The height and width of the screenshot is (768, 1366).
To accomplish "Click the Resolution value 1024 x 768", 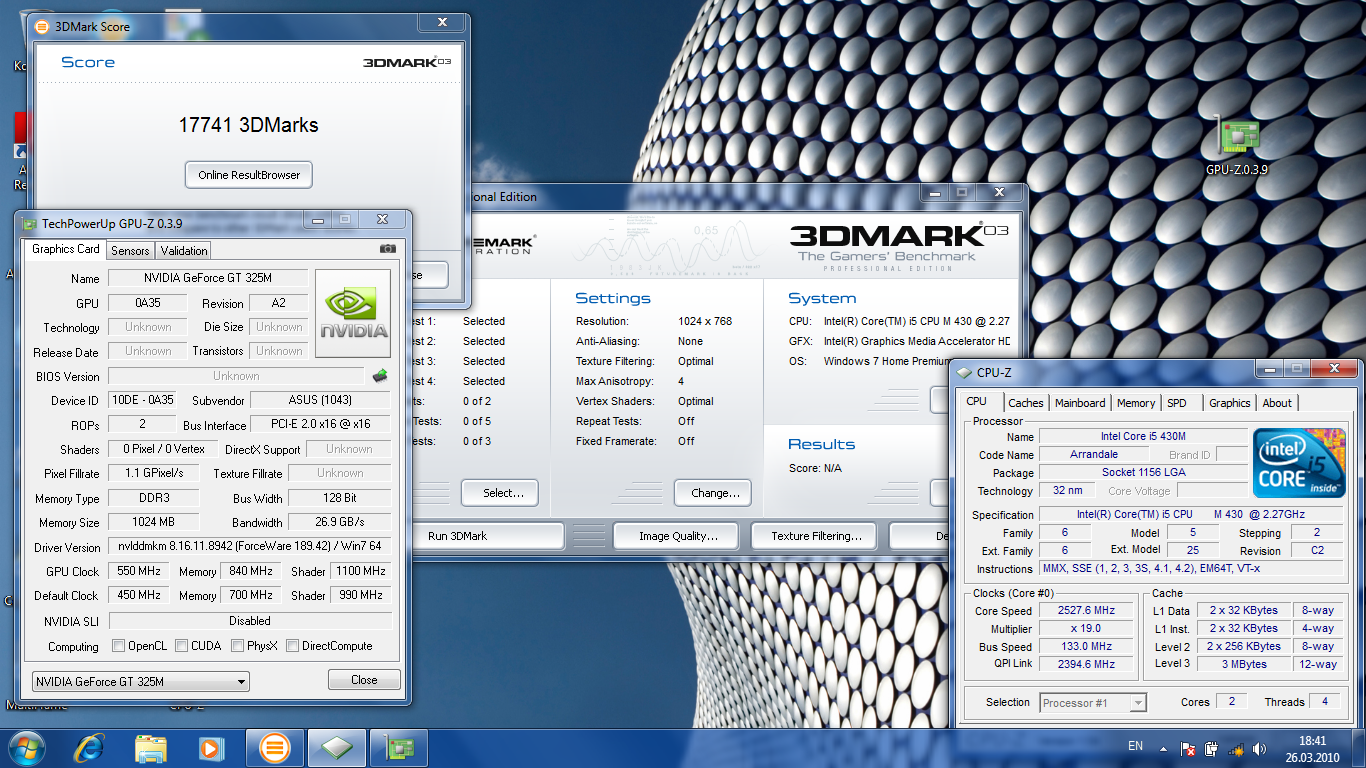I will pyautogui.click(x=705, y=321).
